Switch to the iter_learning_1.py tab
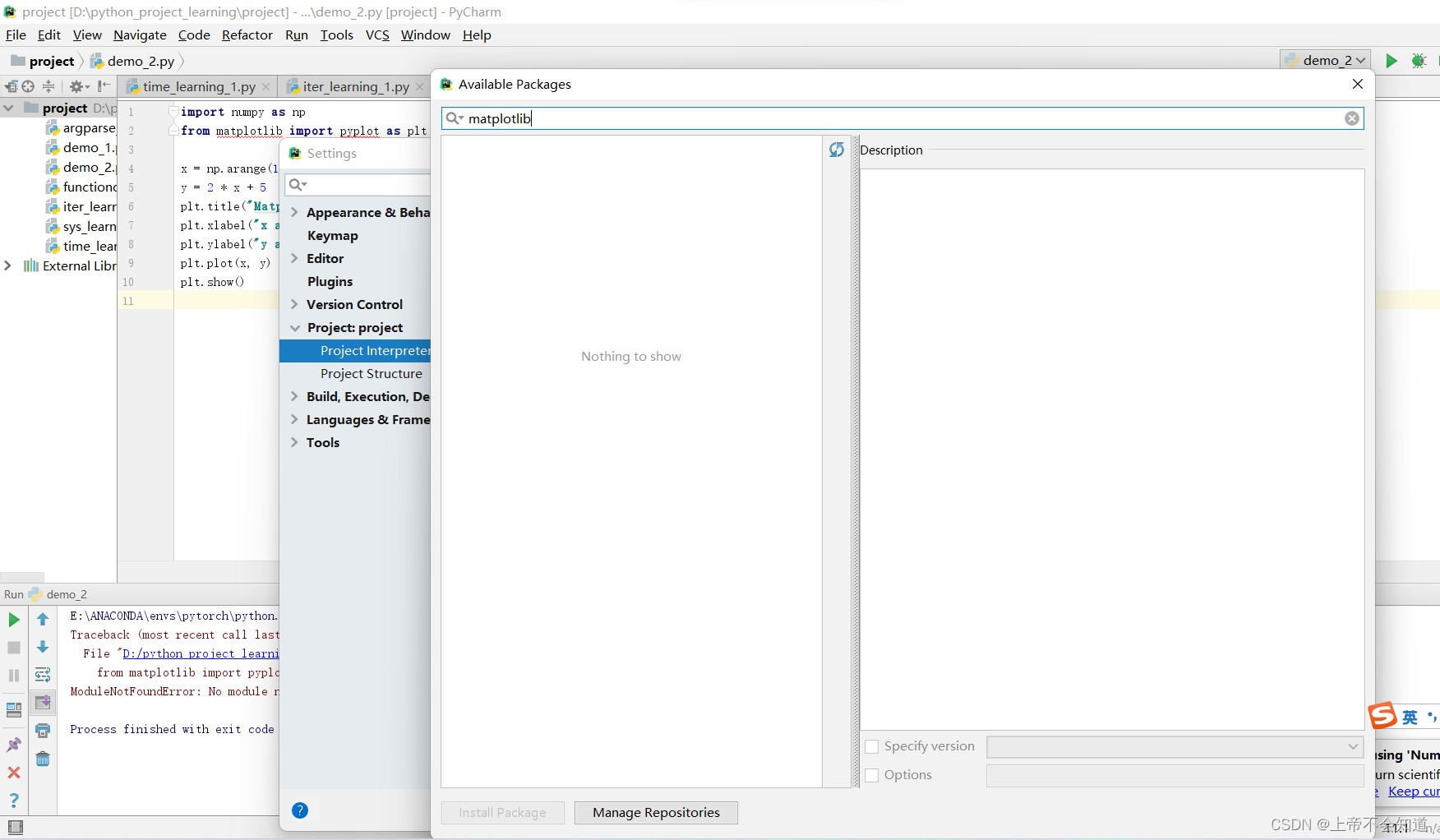The image size is (1440, 840). pyautogui.click(x=355, y=86)
